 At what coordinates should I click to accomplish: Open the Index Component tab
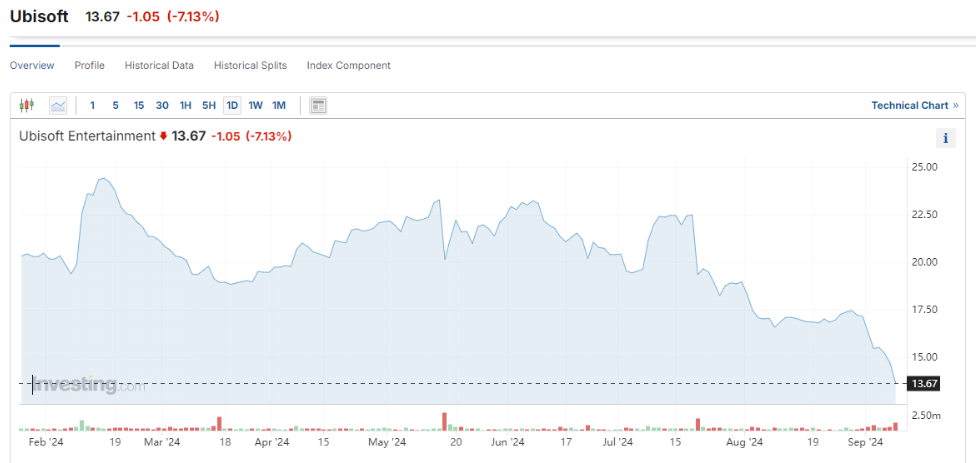click(349, 65)
